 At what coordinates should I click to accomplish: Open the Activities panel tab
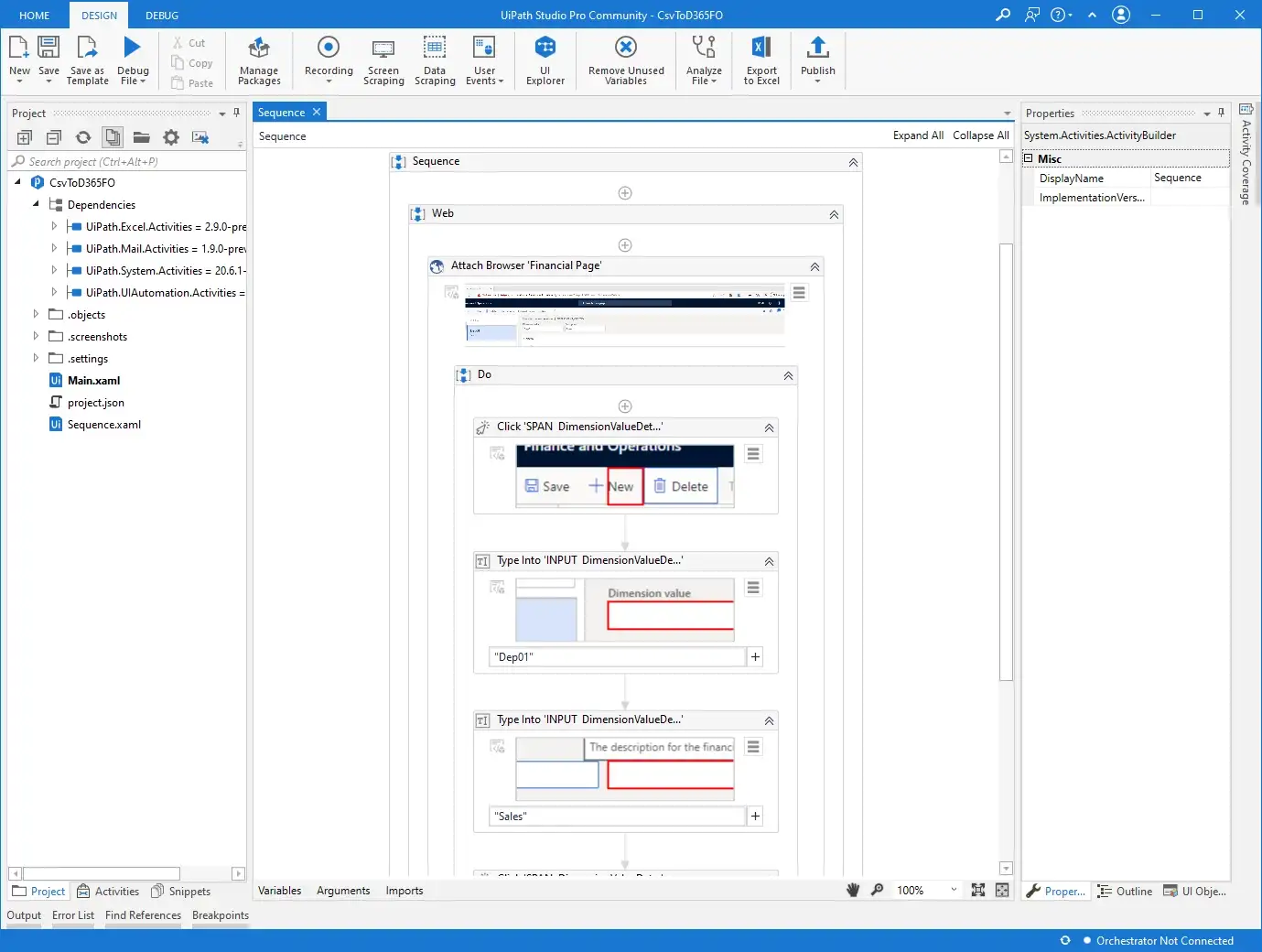pyautogui.click(x=108, y=892)
